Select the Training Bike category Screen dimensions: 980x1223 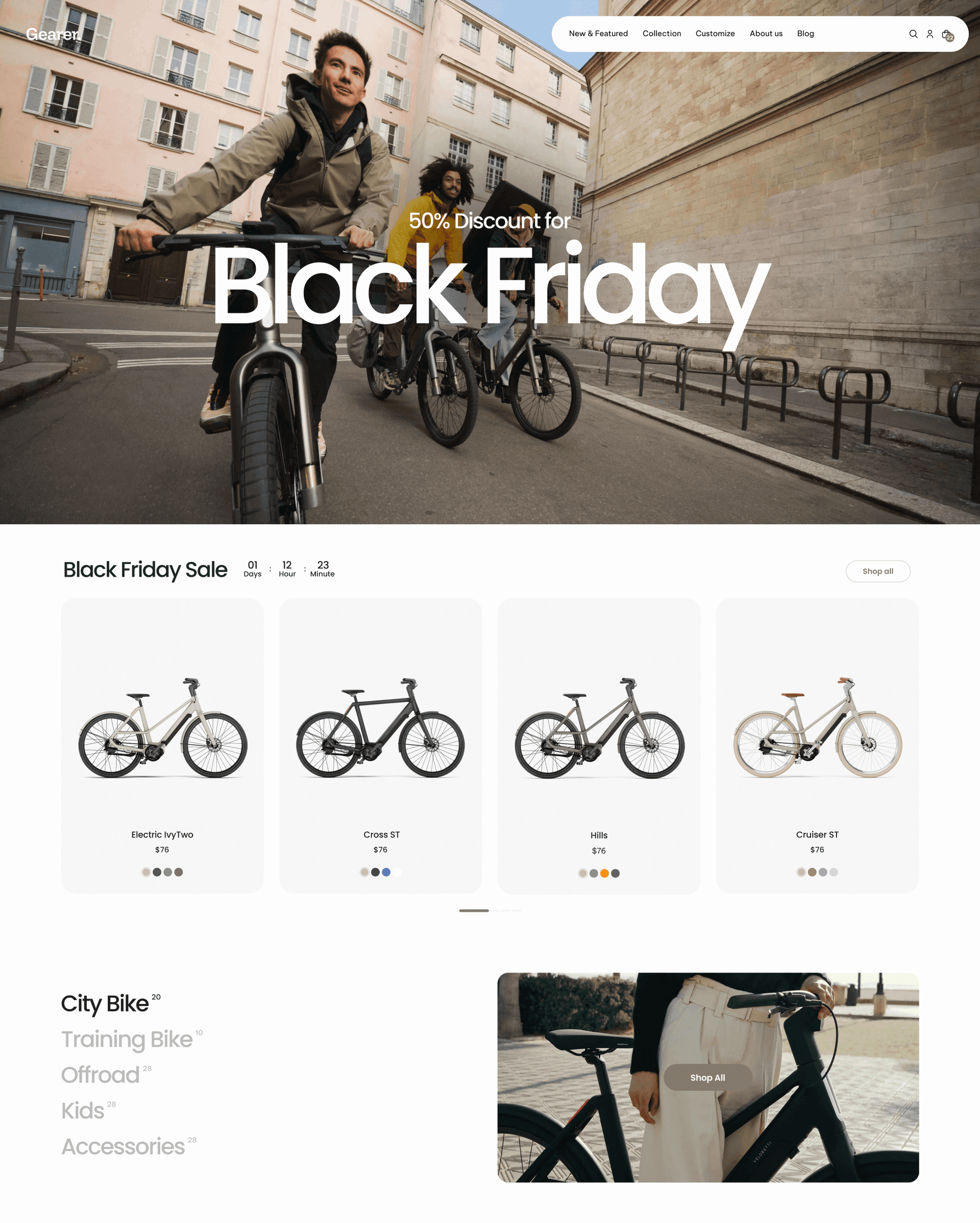point(127,1040)
